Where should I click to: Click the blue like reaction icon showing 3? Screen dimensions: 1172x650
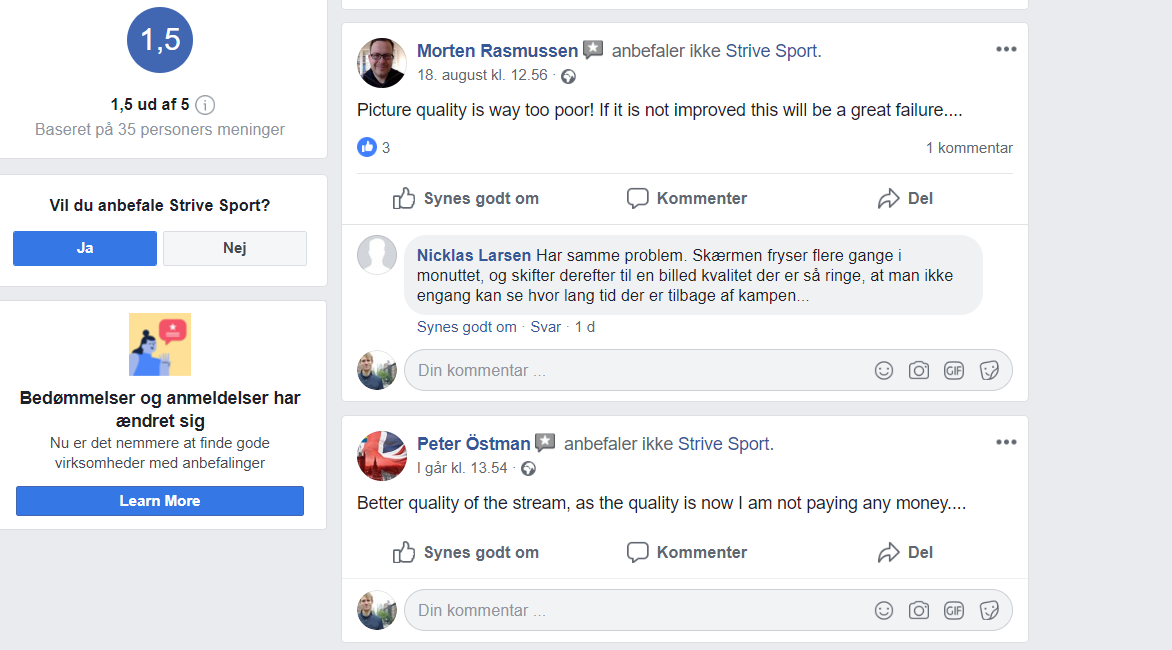(367, 148)
